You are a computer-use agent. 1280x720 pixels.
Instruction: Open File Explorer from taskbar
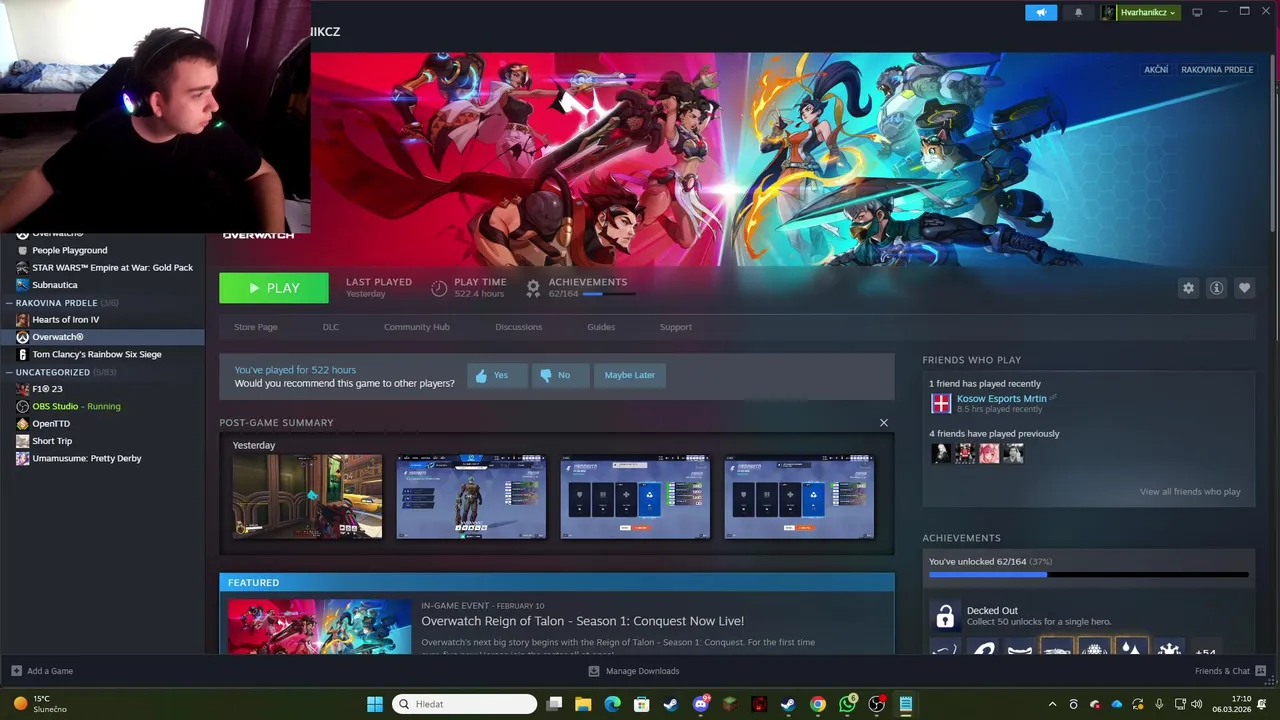(583, 704)
